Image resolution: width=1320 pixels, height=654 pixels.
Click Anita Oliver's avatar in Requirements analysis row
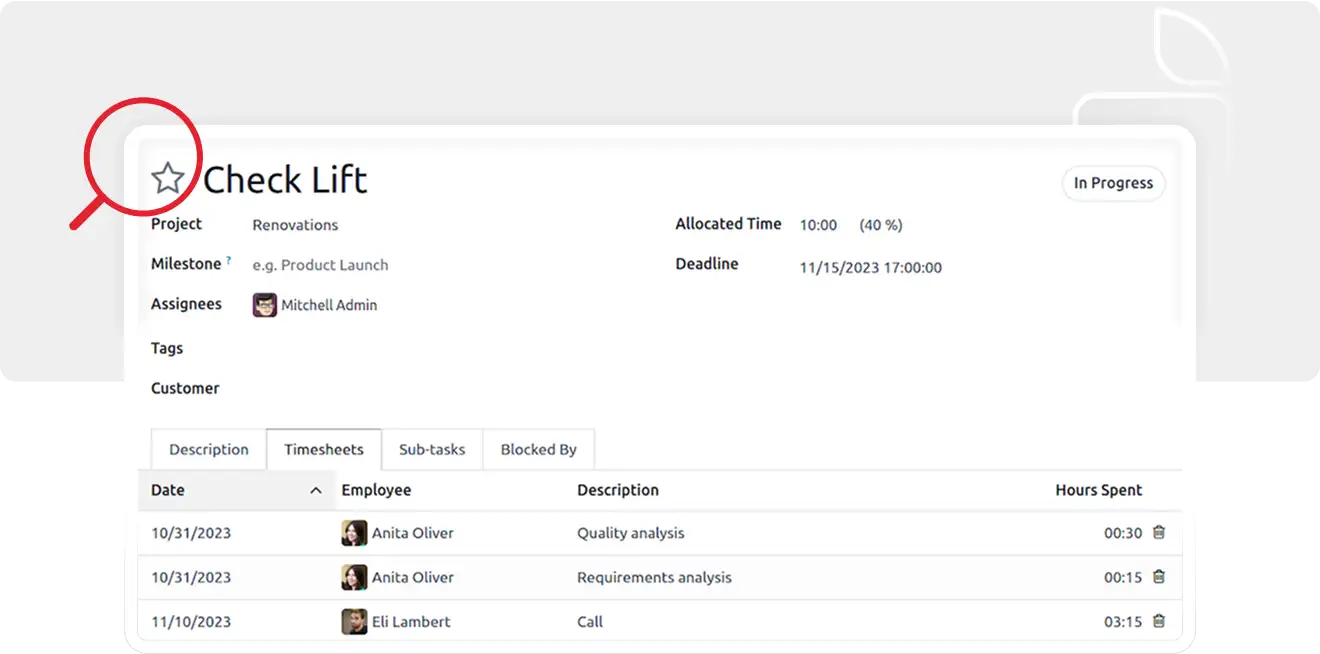coord(354,577)
